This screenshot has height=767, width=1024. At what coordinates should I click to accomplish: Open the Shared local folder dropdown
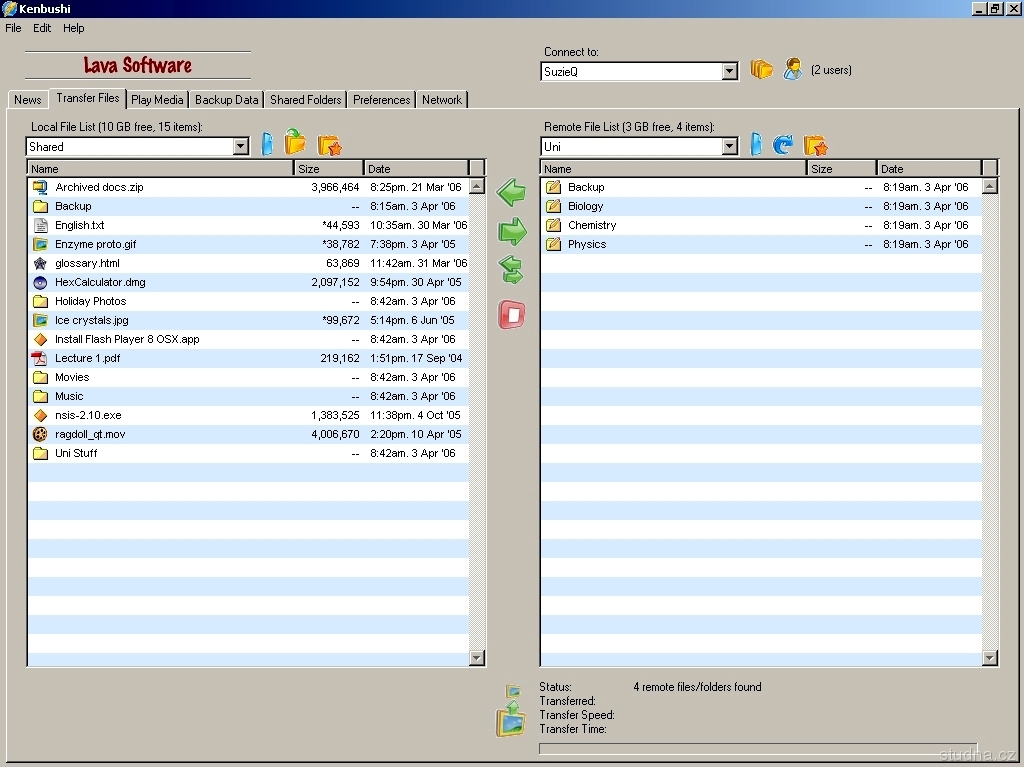click(240, 147)
